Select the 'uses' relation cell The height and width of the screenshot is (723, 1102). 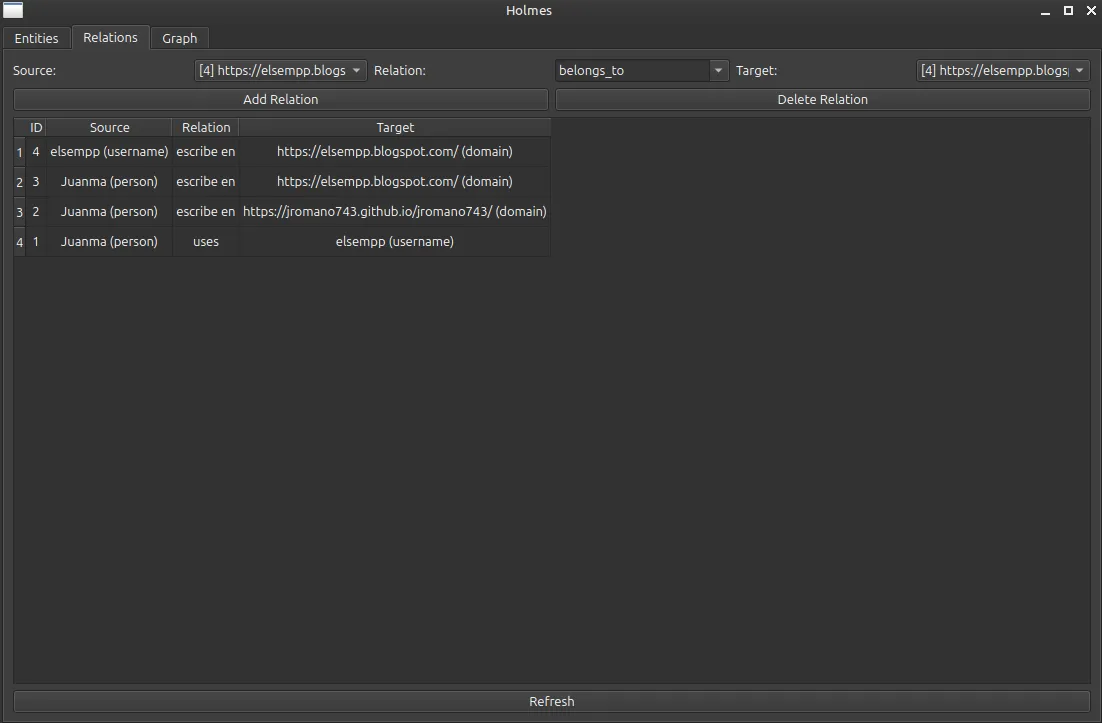coord(206,242)
